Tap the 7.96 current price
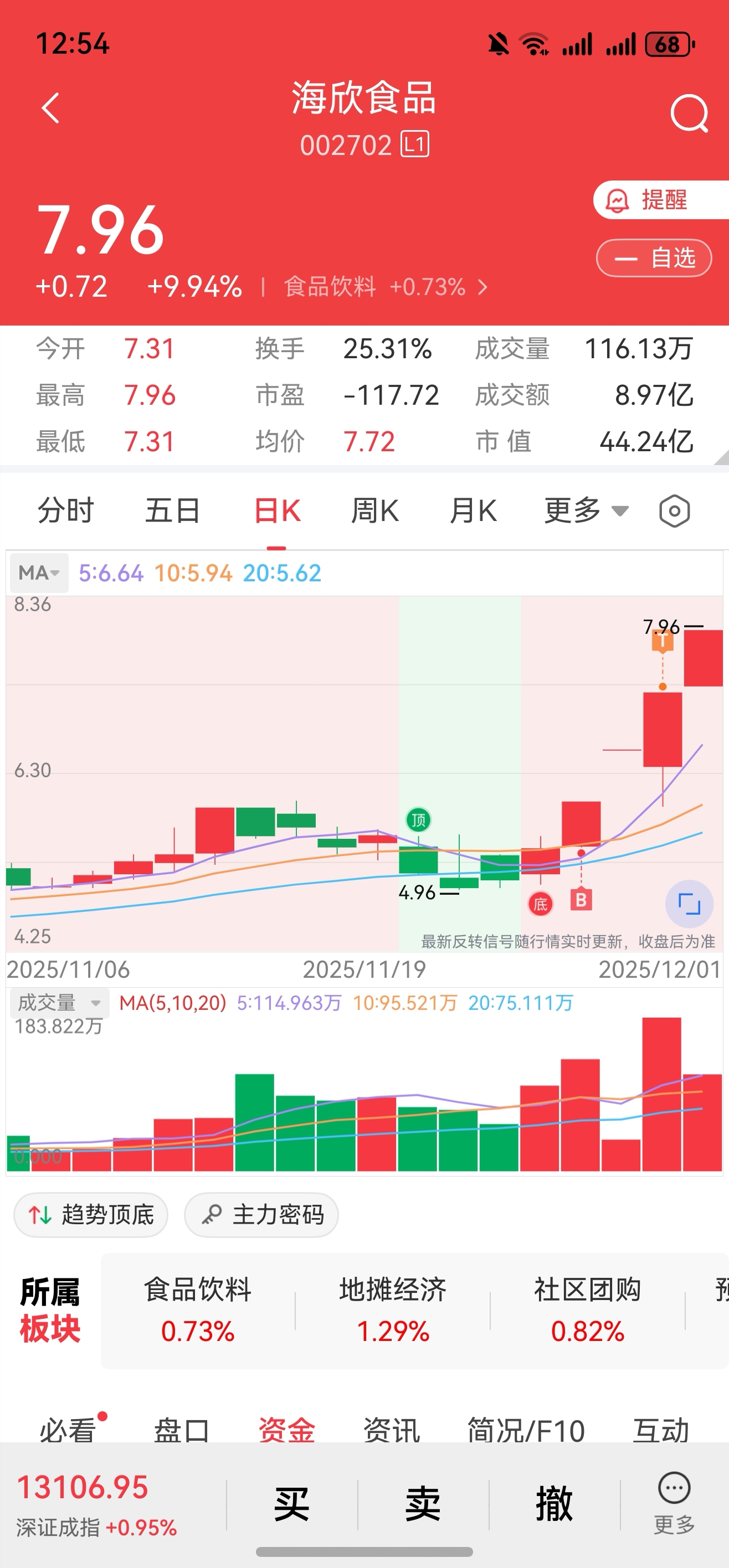This screenshot has width=729, height=1568. [100, 230]
